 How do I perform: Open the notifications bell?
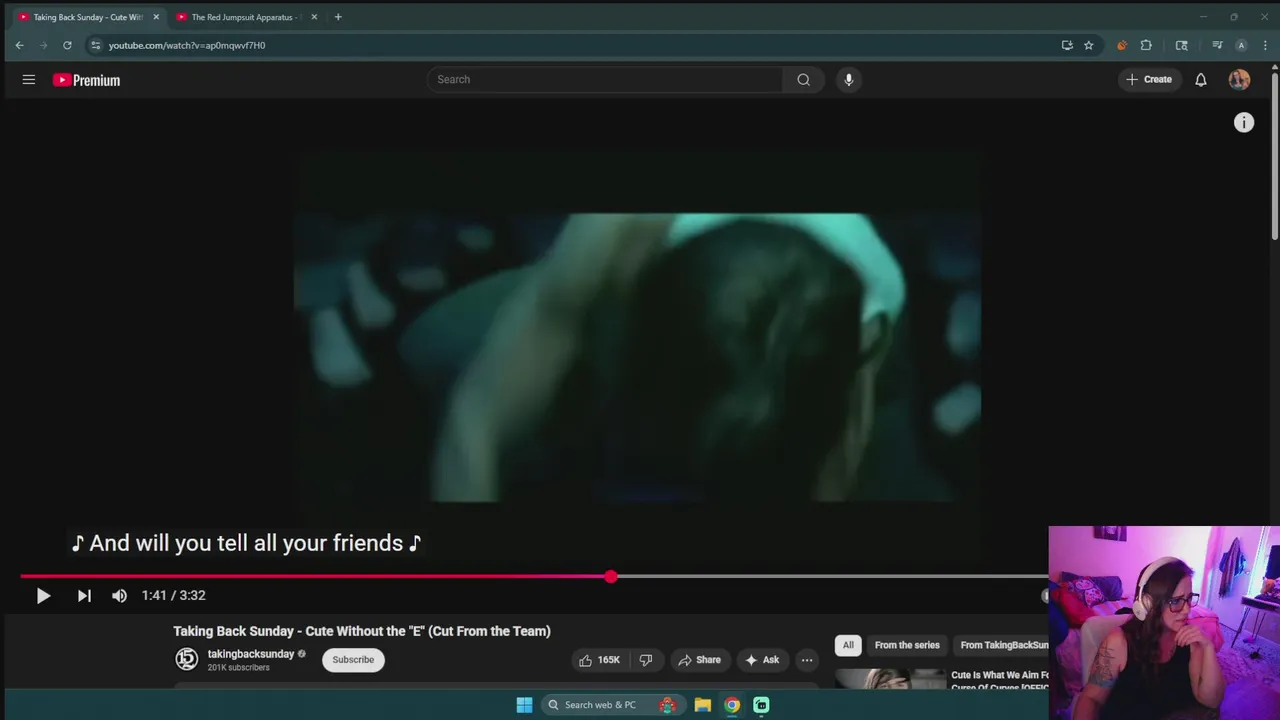[1201, 80]
